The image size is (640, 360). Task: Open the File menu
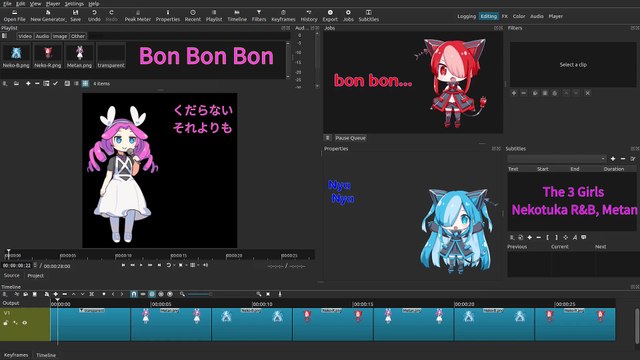(7, 4)
